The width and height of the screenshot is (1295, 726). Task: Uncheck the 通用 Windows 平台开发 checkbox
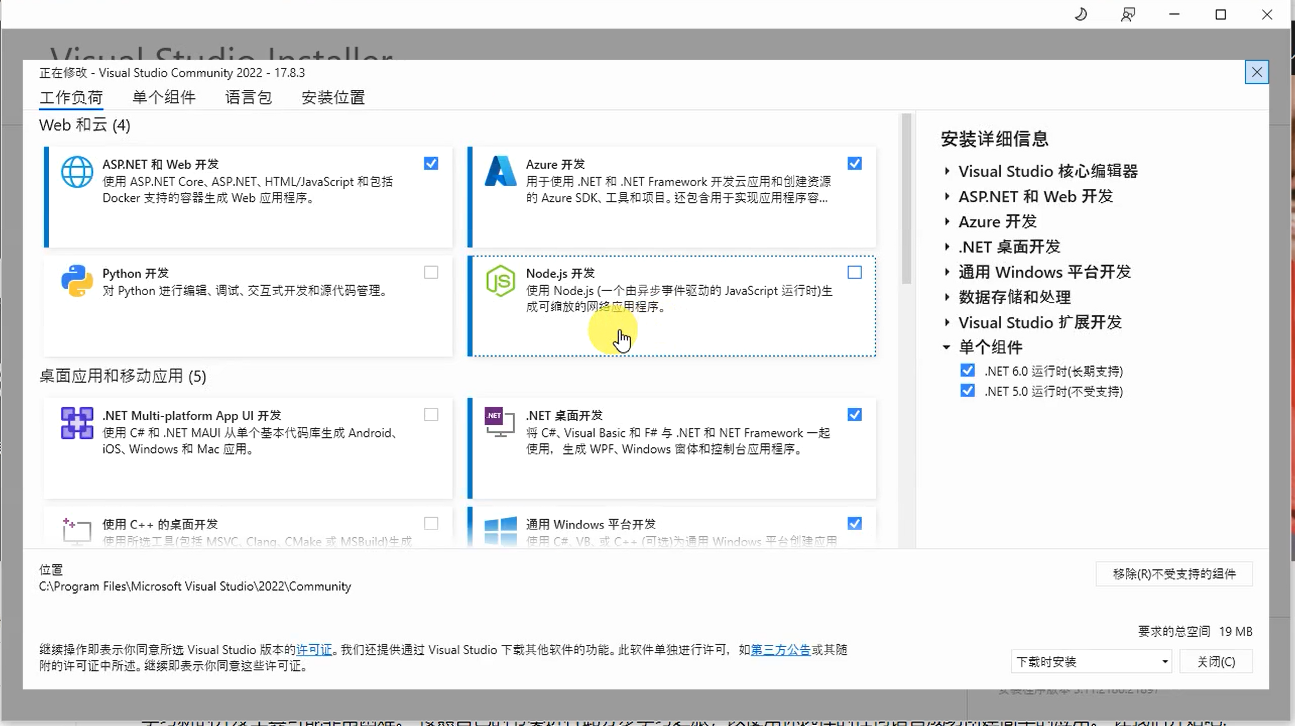855,523
